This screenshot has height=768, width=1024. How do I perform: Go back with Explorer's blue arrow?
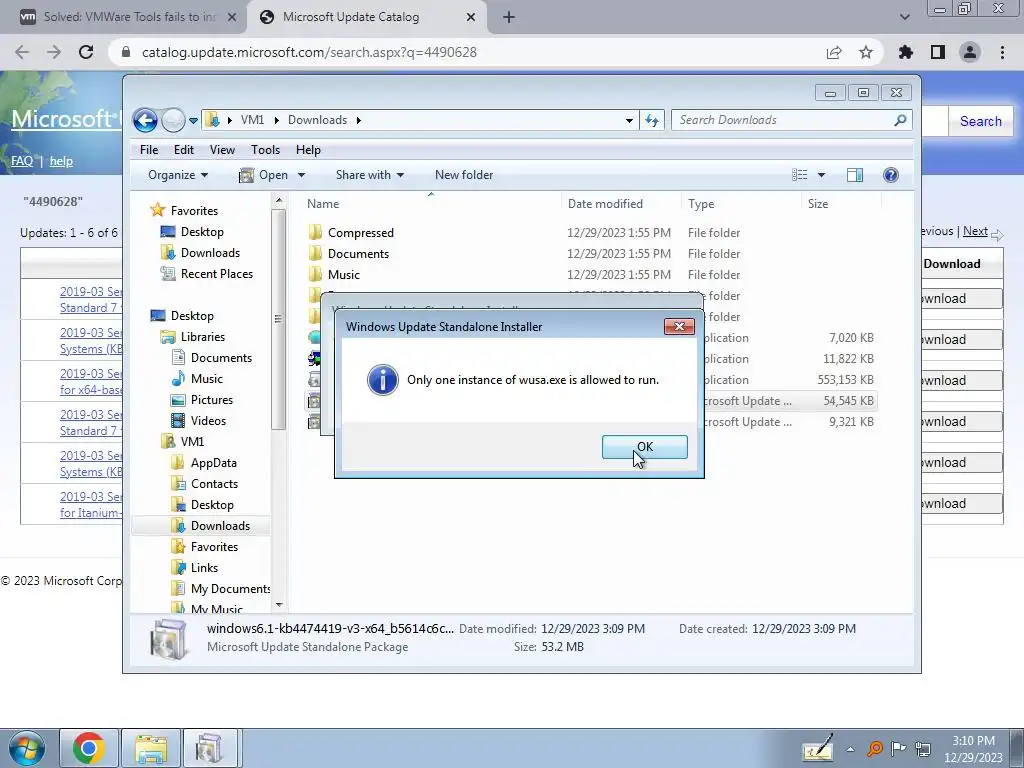click(145, 120)
